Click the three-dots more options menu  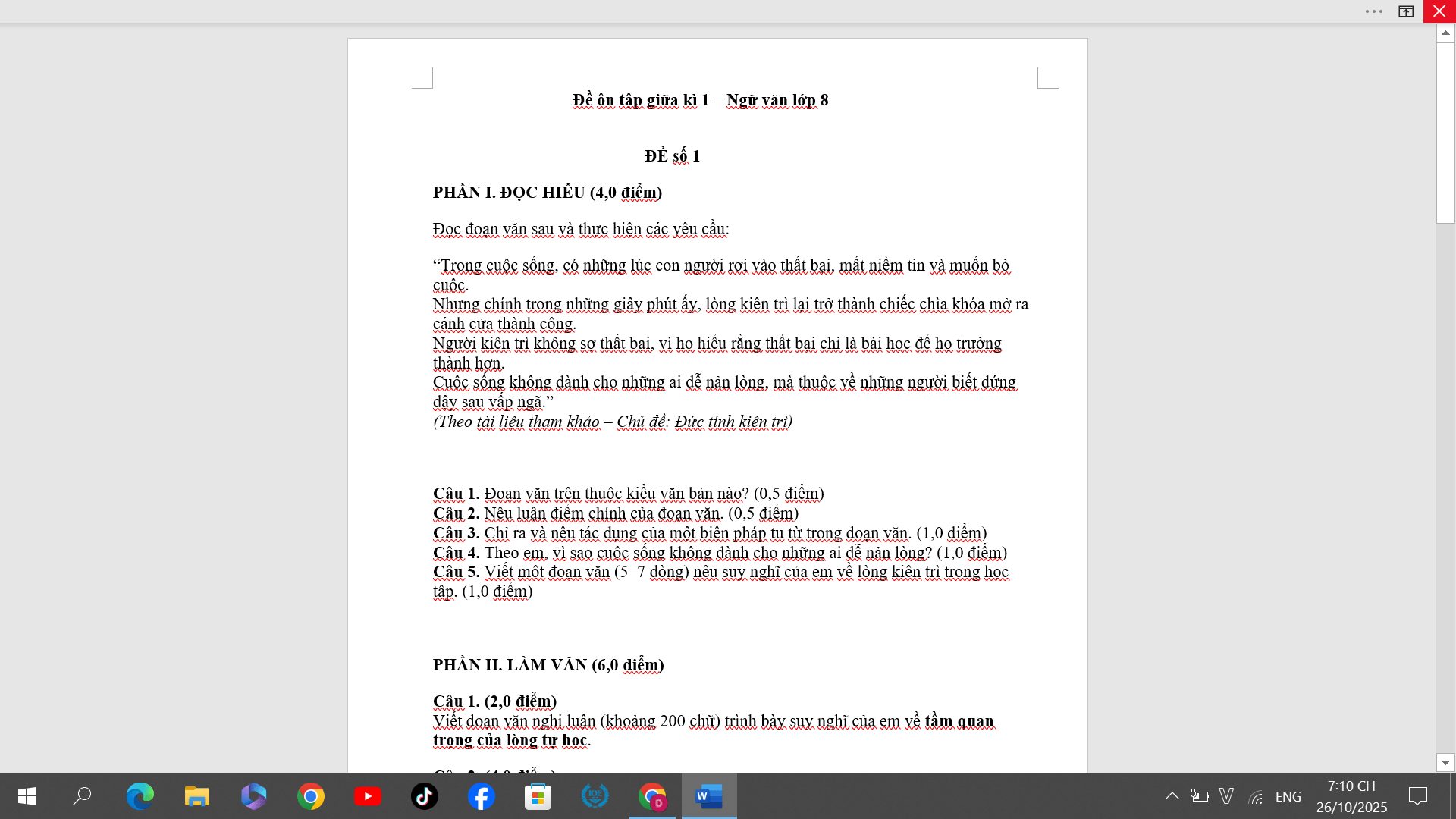(1374, 11)
